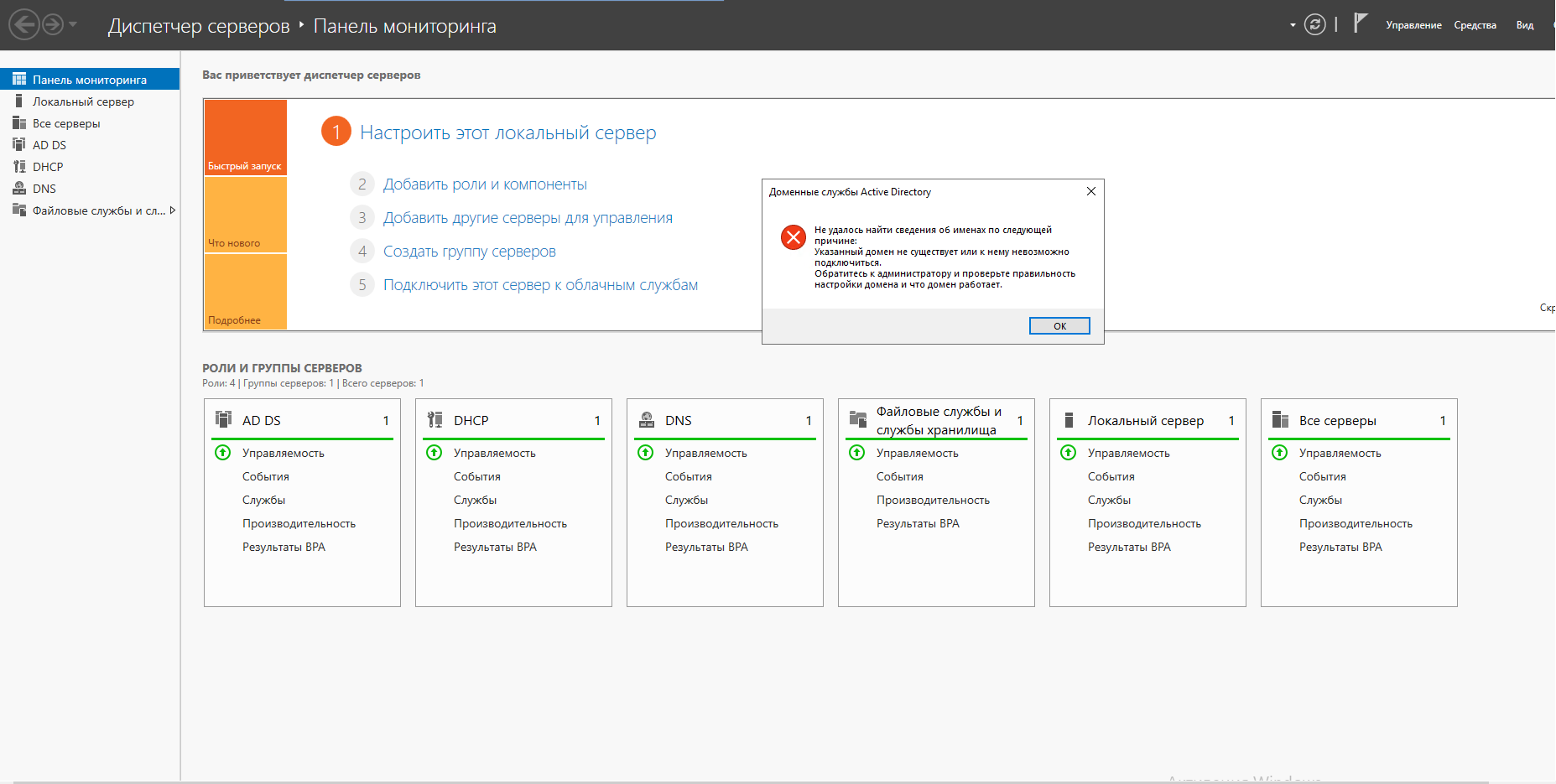Open Службы in the DHCP tile
Image resolution: width=1556 pixels, height=784 pixels.
475,500
